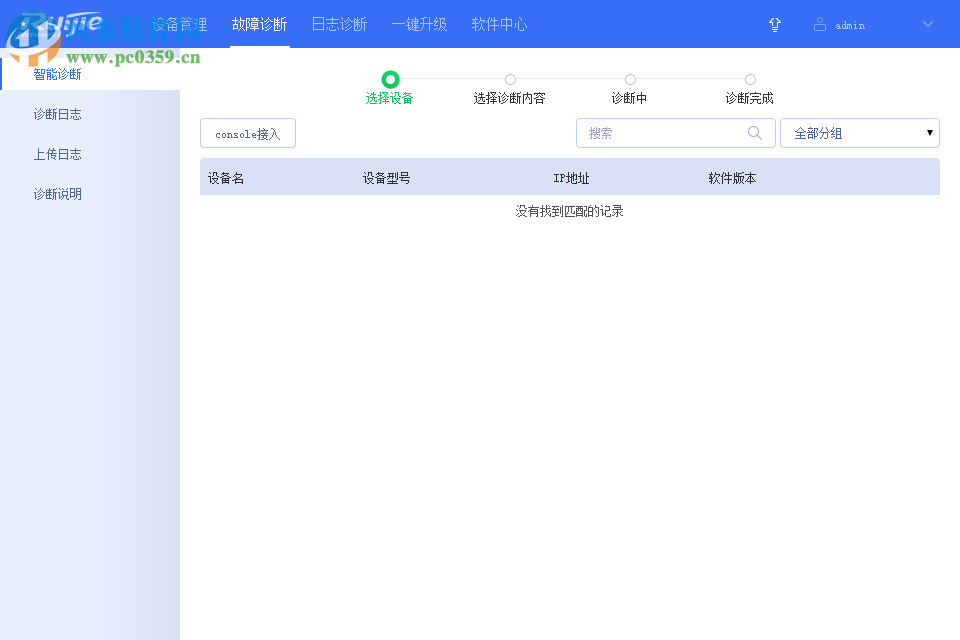Click the search magnifier icon
960x640 pixels.
coord(755,132)
